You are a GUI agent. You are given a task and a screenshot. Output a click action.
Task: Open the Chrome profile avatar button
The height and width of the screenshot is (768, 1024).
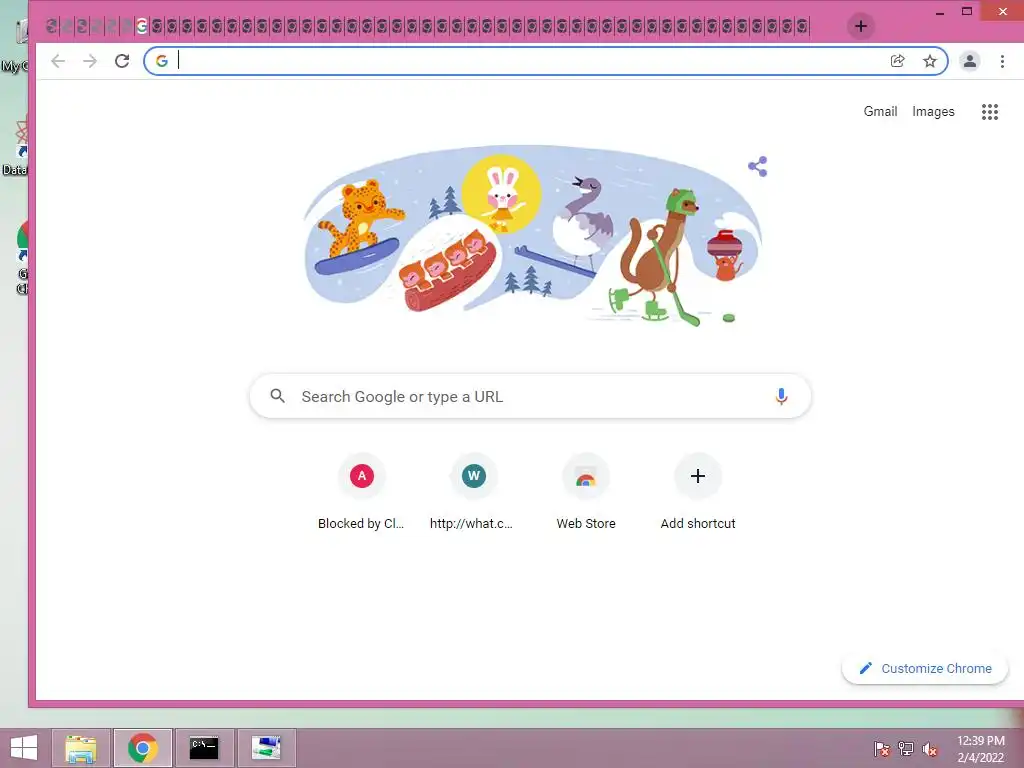970,61
